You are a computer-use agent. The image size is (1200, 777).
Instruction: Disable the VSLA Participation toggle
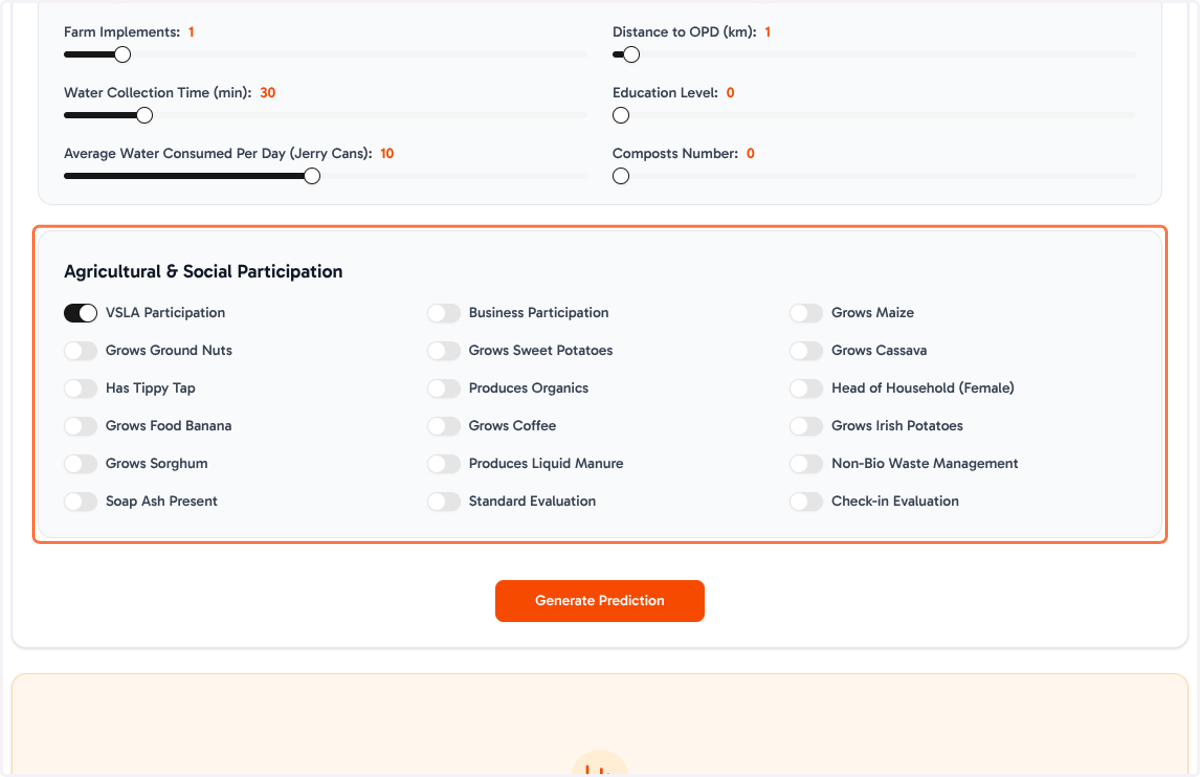(80, 313)
